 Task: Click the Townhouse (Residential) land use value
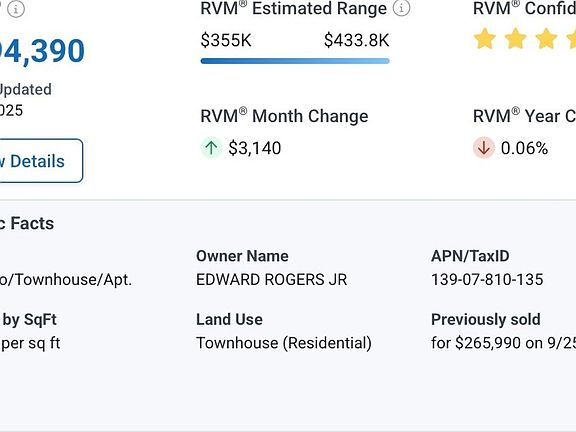pyautogui.click(x=284, y=343)
